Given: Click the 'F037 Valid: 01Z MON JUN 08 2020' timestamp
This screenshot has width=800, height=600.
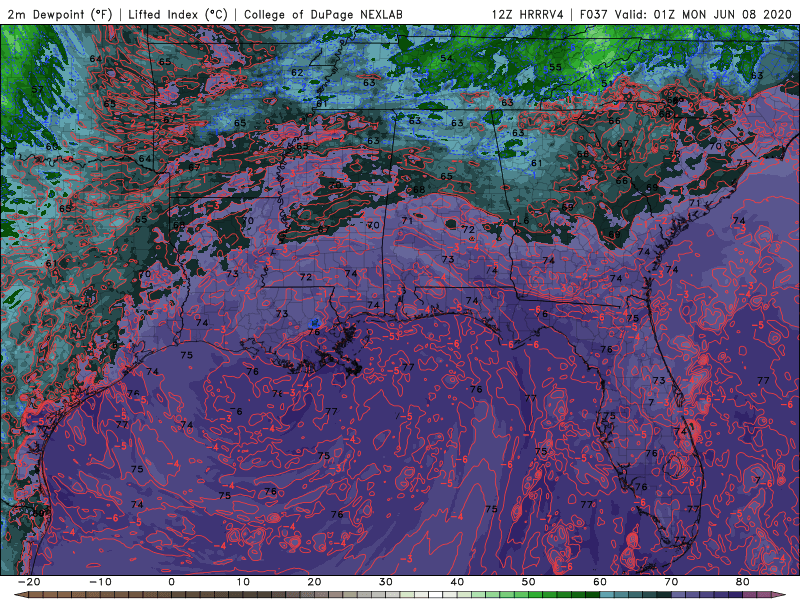Looking at the screenshot, I should (x=685, y=14).
